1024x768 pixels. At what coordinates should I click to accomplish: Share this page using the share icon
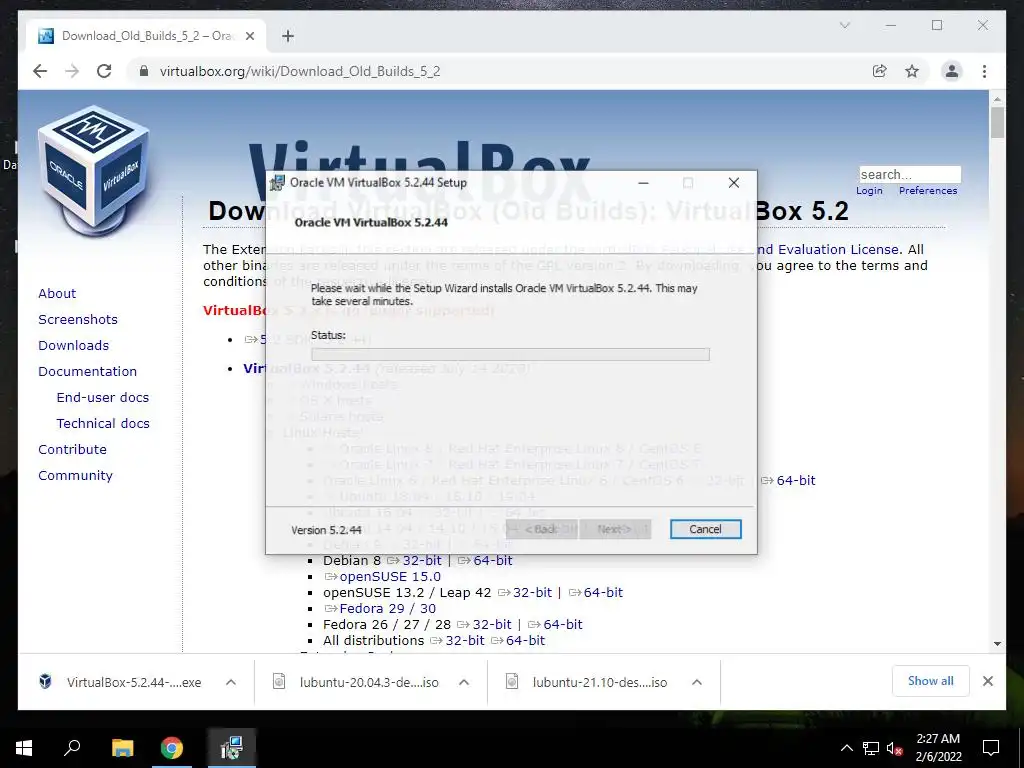[x=880, y=71]
